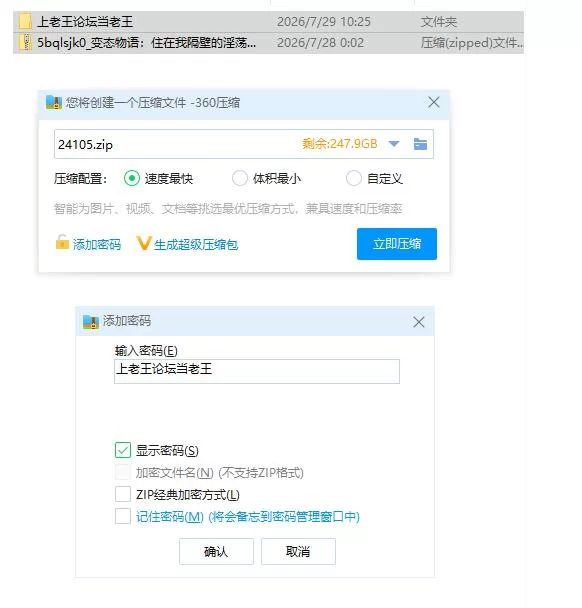This screenshot has width=582, height=608.
Task: Check the 记住密码(M) checkbox
Action: (x=123, y=516)
